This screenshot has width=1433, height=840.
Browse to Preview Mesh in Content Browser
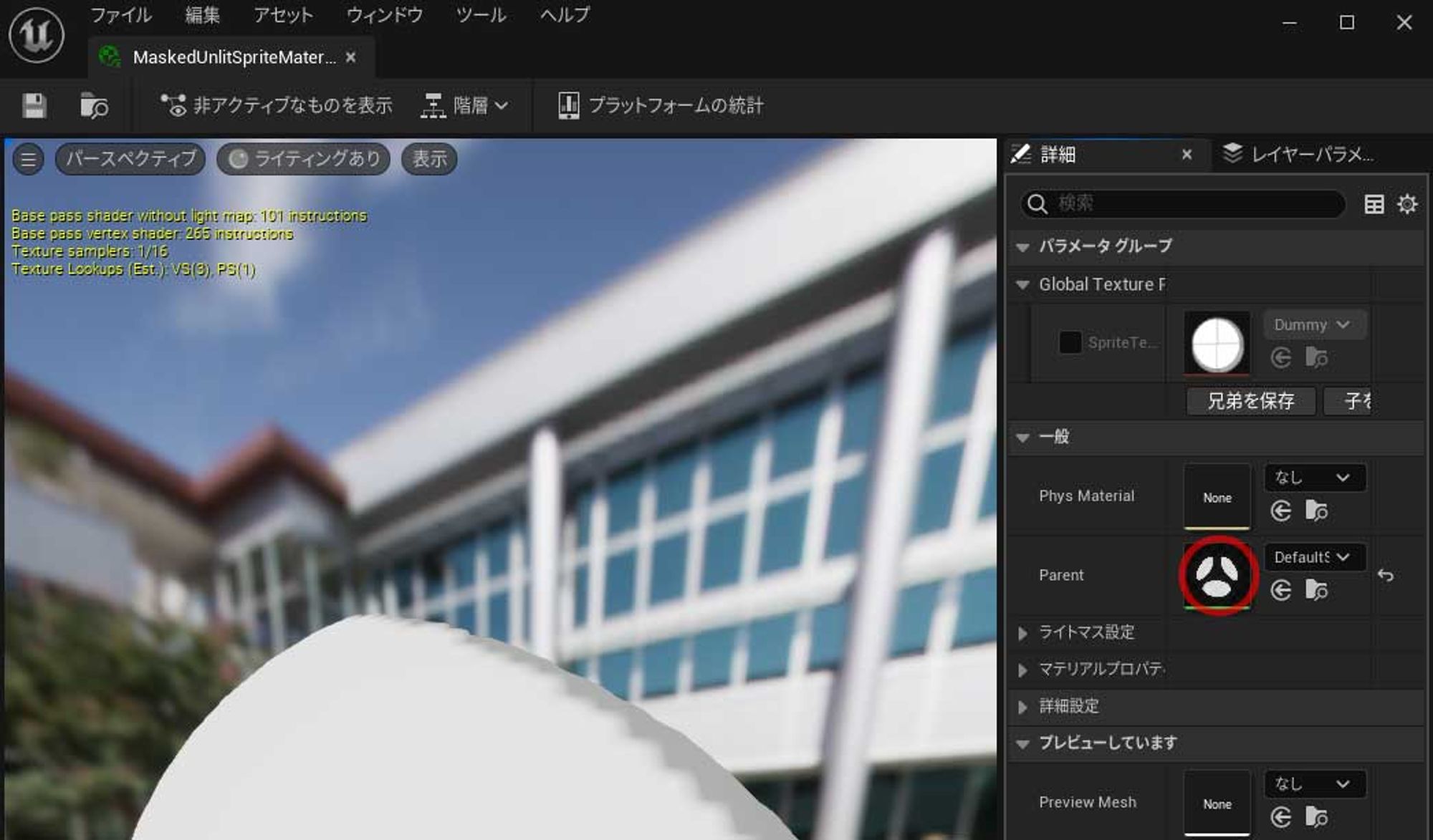tap(1317, 817)
